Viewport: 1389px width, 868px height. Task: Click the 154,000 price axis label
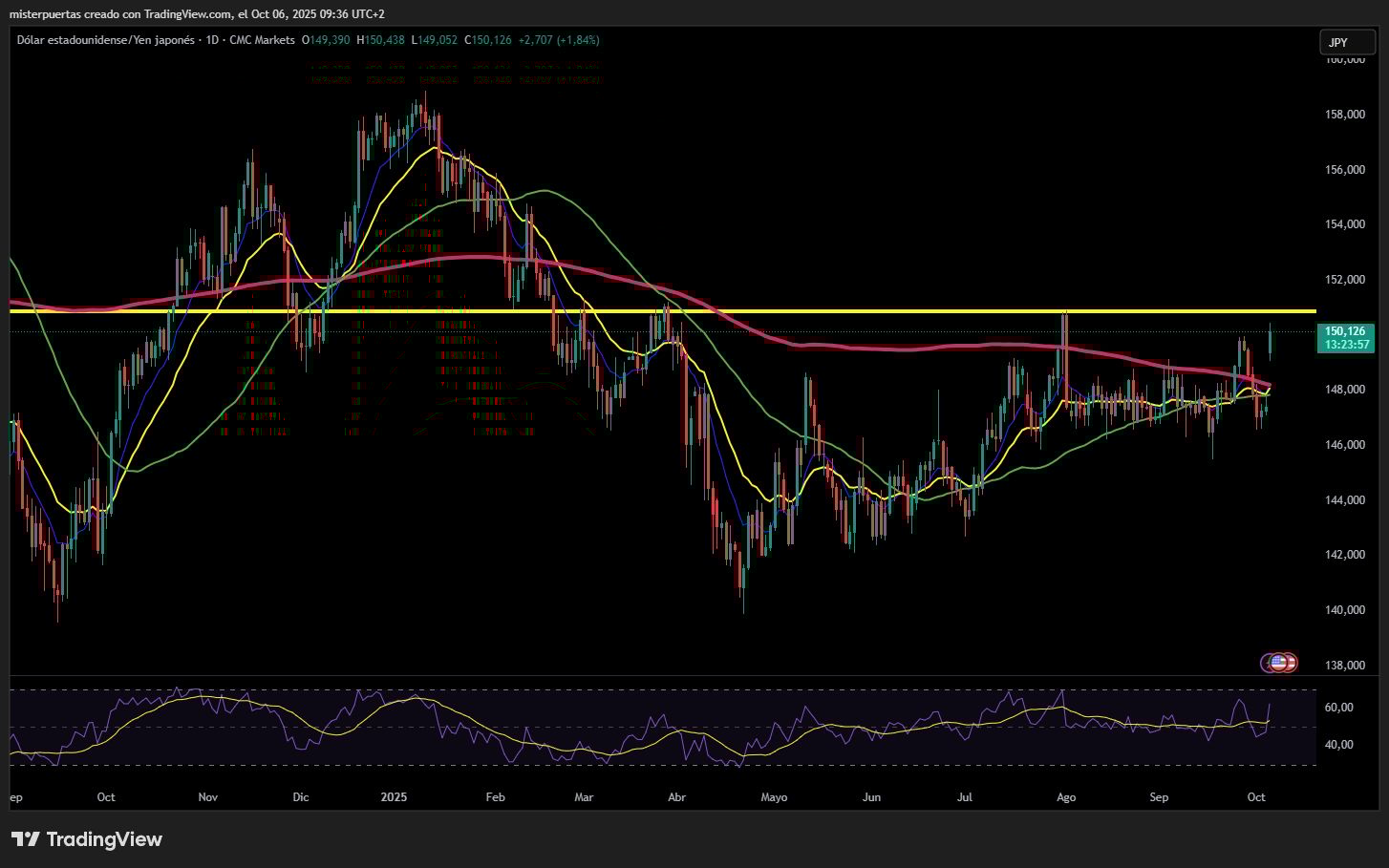point(1345,224)
